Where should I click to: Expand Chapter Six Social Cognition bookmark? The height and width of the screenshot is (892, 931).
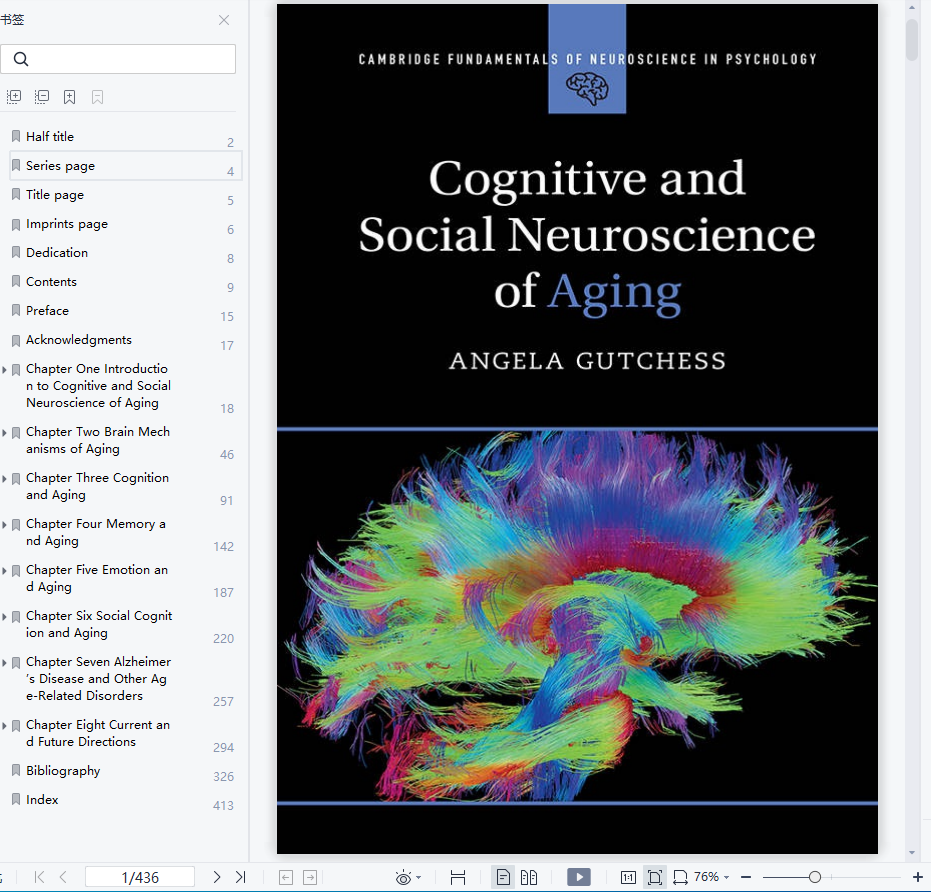(5, 617)
